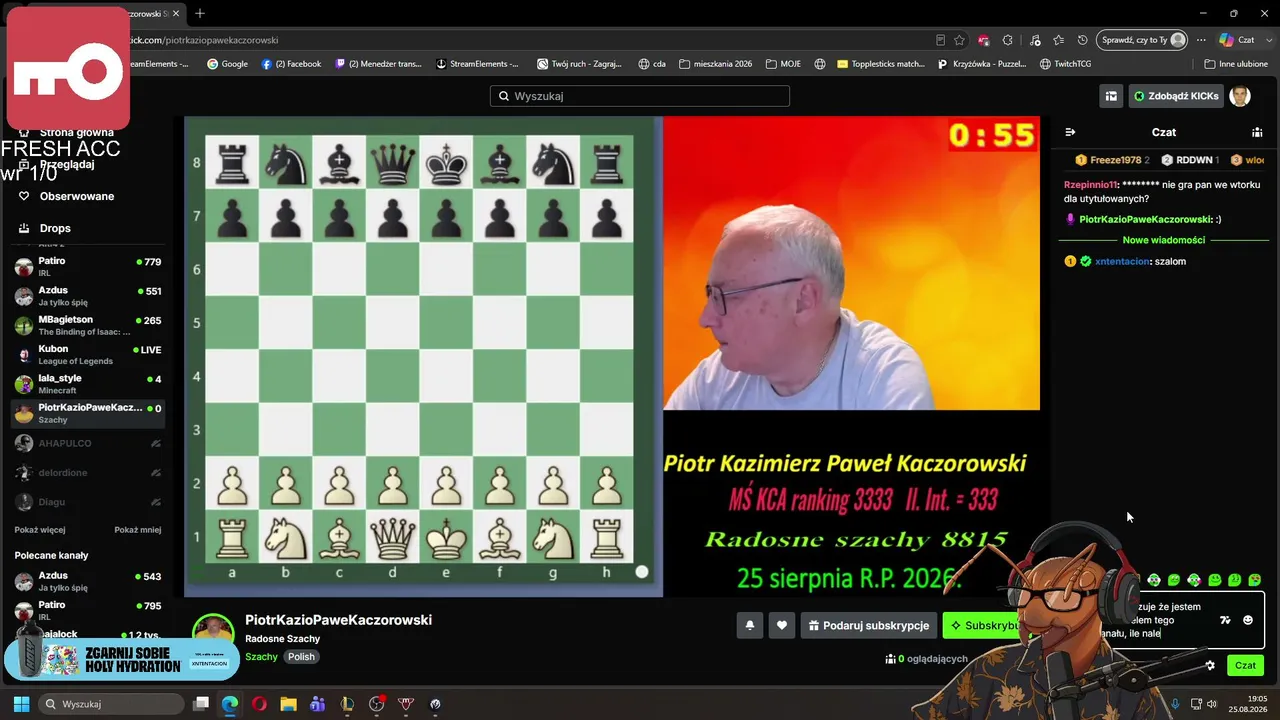Open Patiro IRL channel with 779 viewers
1280x720 pixels.
pyautogui.click(x=88, y=266)
